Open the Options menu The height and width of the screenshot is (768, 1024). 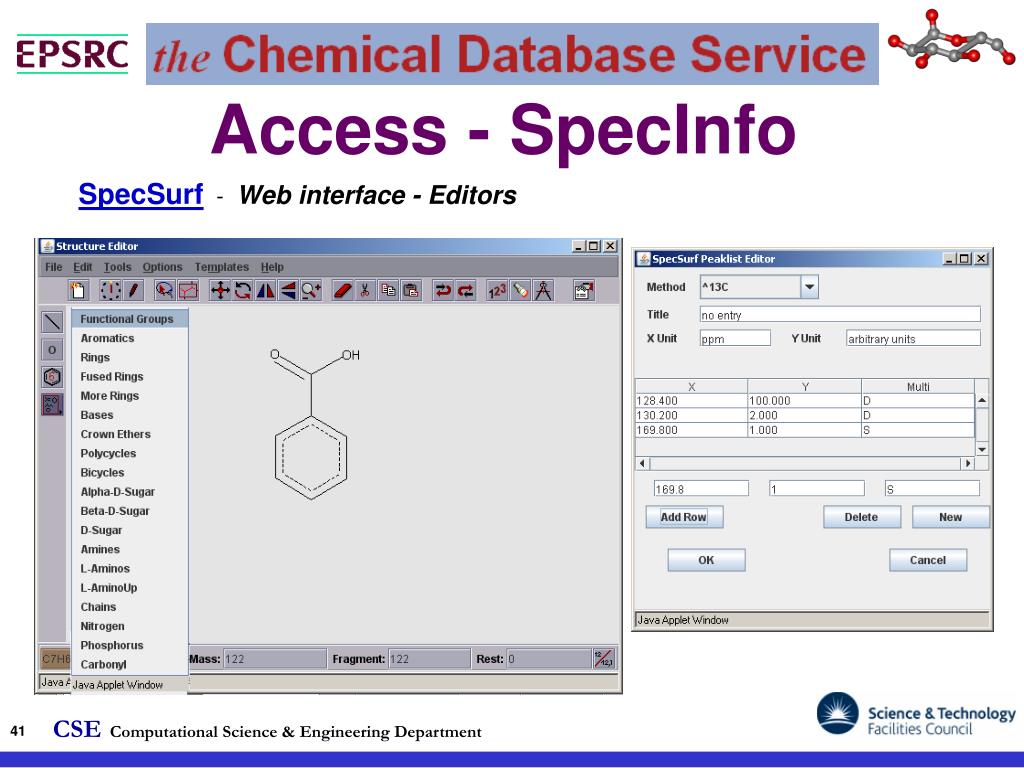click(x=163, y=266)
